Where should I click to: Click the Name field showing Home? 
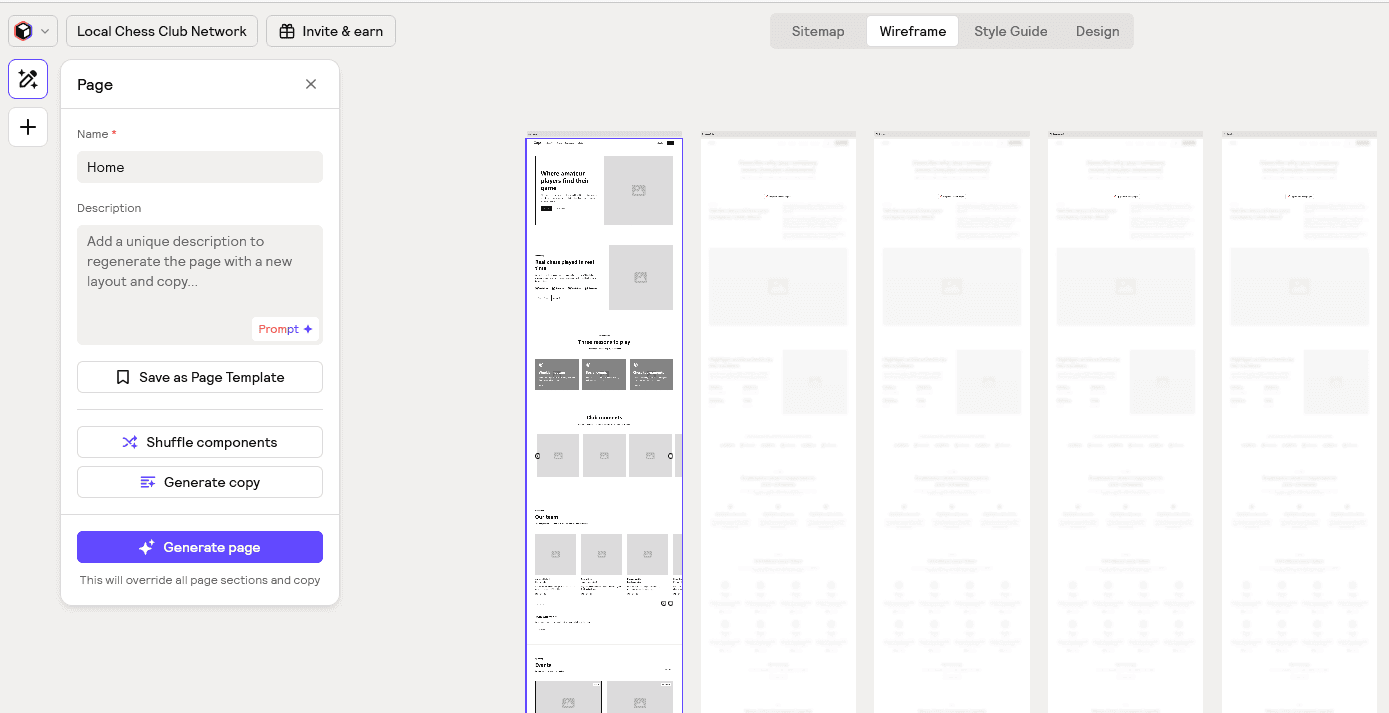(199, 167)
